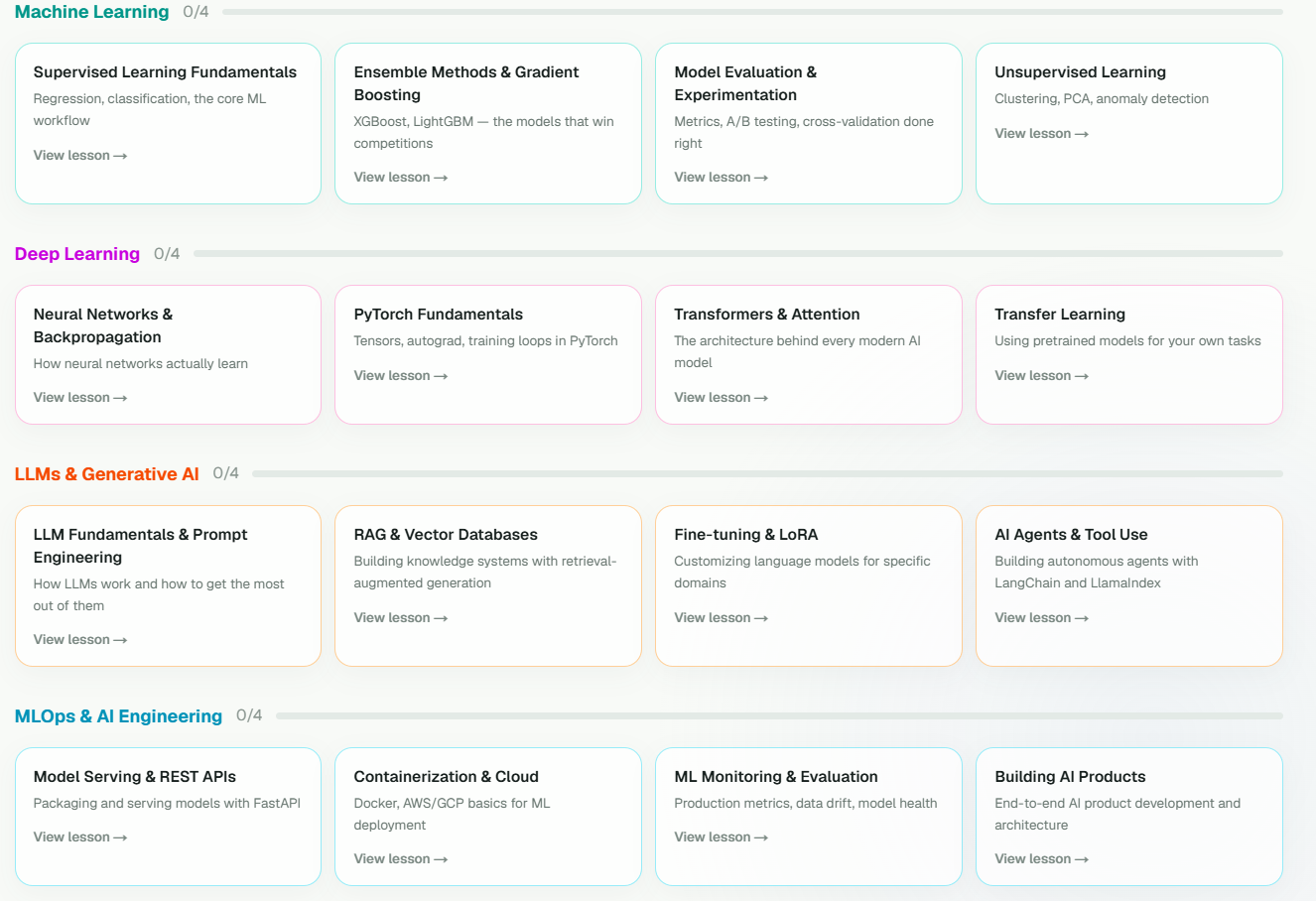1316x901 pixels.
Task: Select the Ensemble Methods & Gradient Boosting title
Action: tap(466, 83)
